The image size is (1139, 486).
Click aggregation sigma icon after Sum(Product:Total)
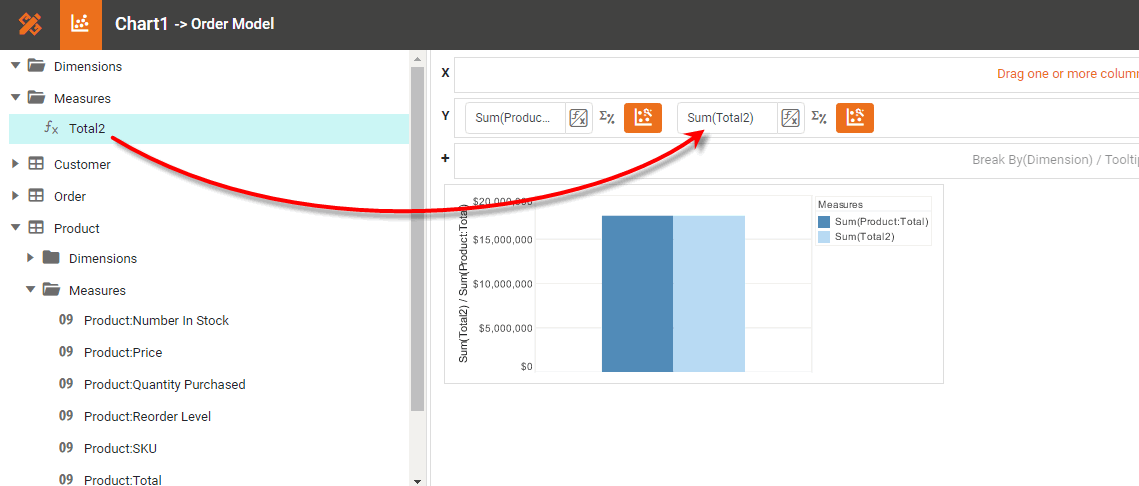[607, 118]
